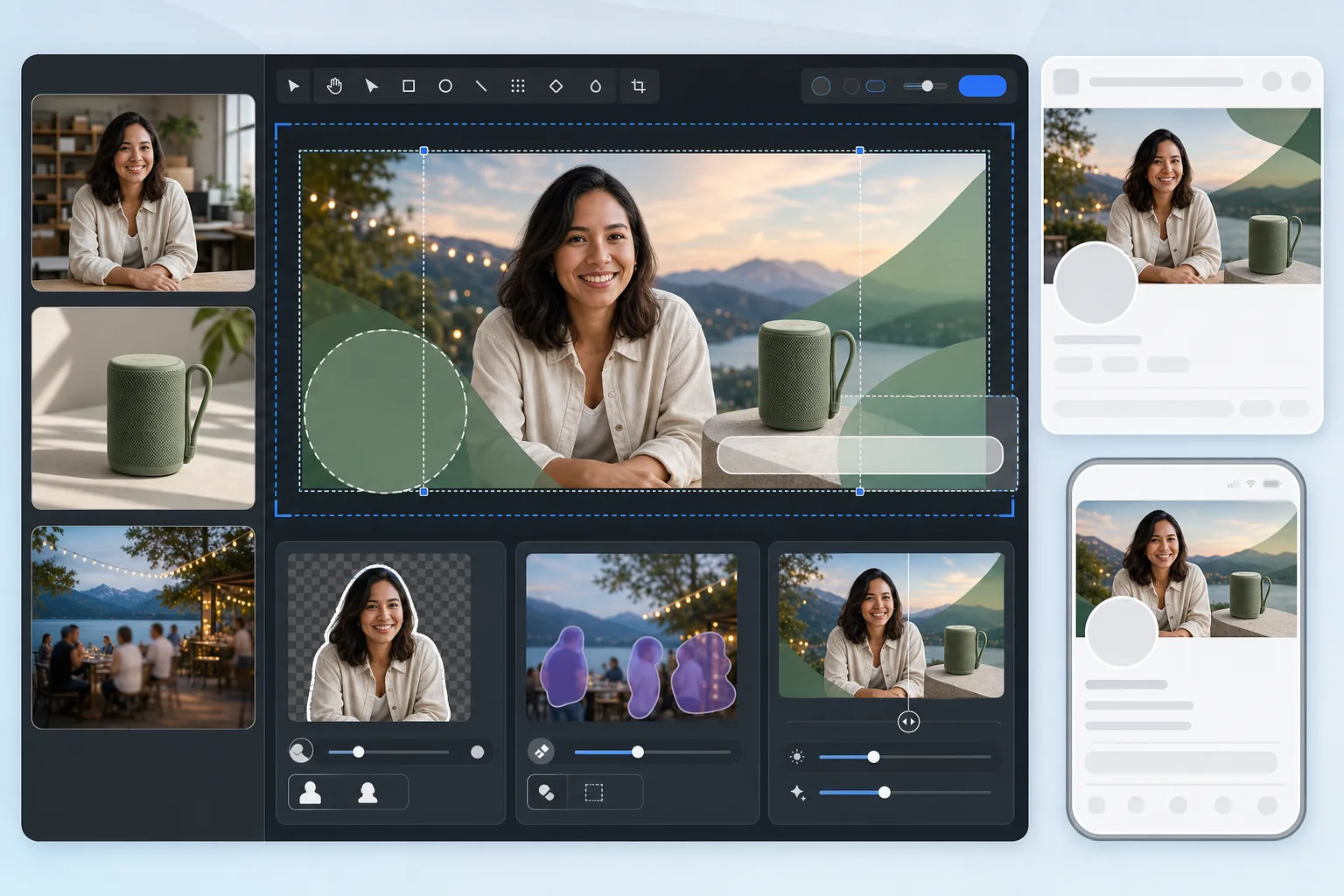Click the before-after split handle
This screenshot has width=1344, height=896.
point(908,722)
